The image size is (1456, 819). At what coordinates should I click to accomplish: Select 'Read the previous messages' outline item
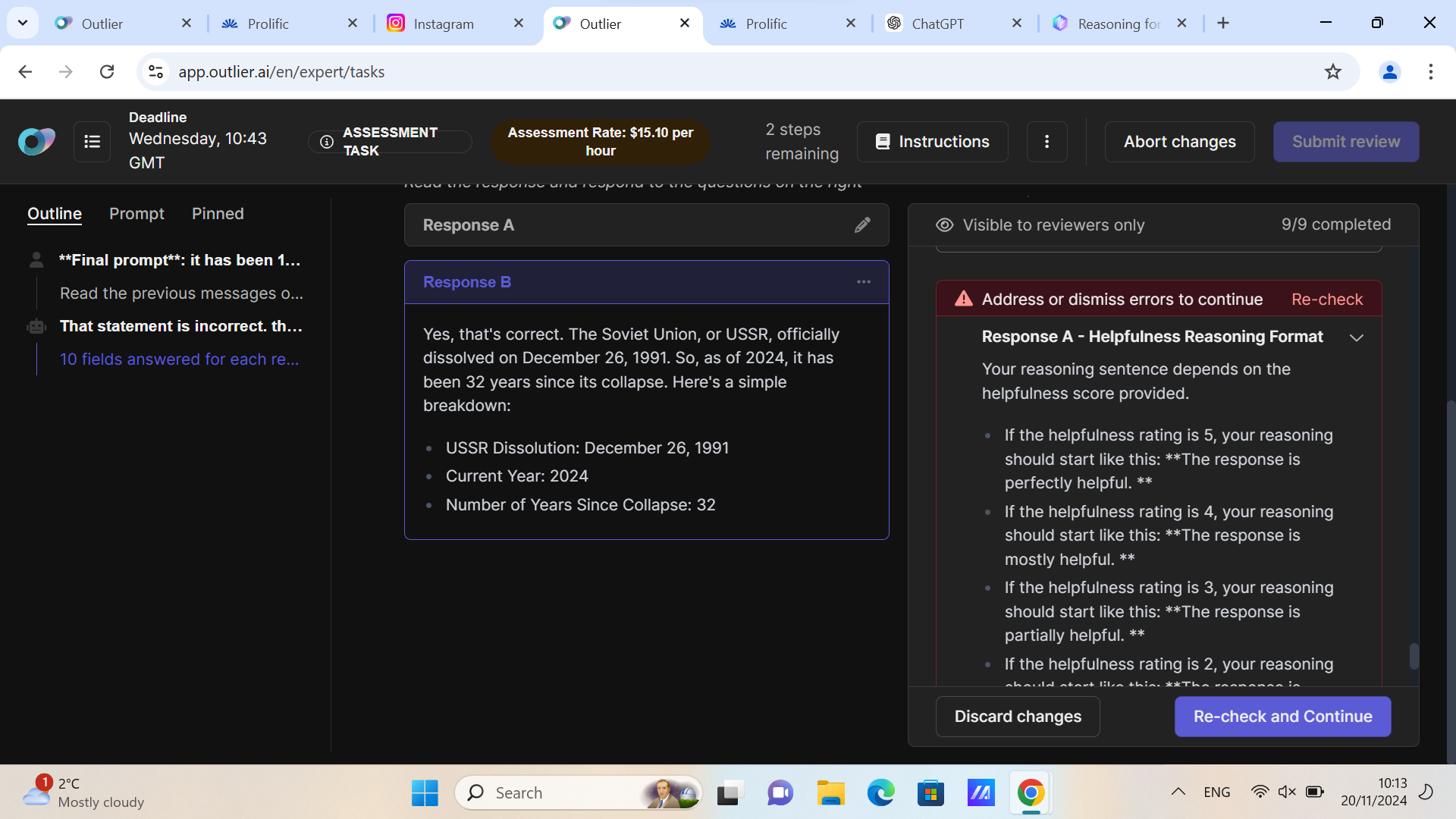(x=182, y=293)
